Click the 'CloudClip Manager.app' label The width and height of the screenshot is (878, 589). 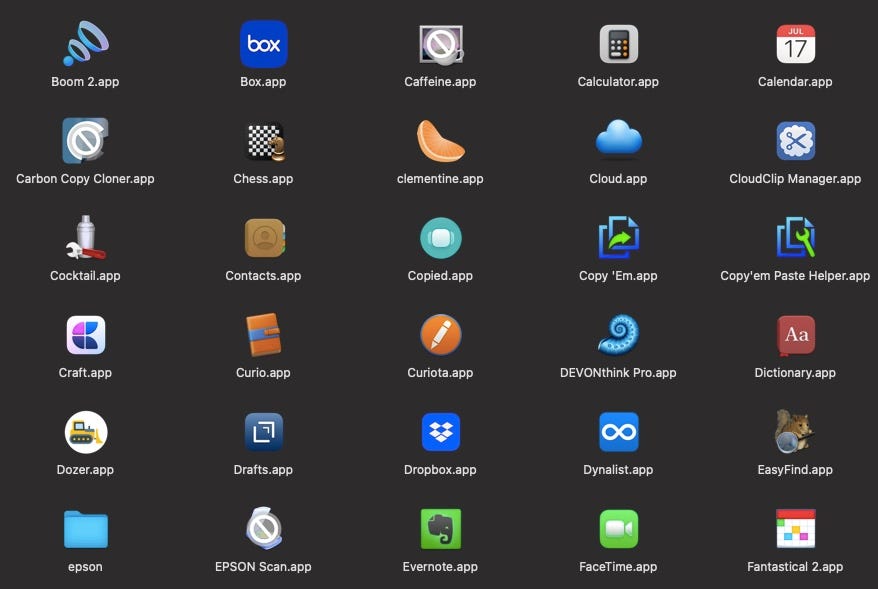click(795, 179)
